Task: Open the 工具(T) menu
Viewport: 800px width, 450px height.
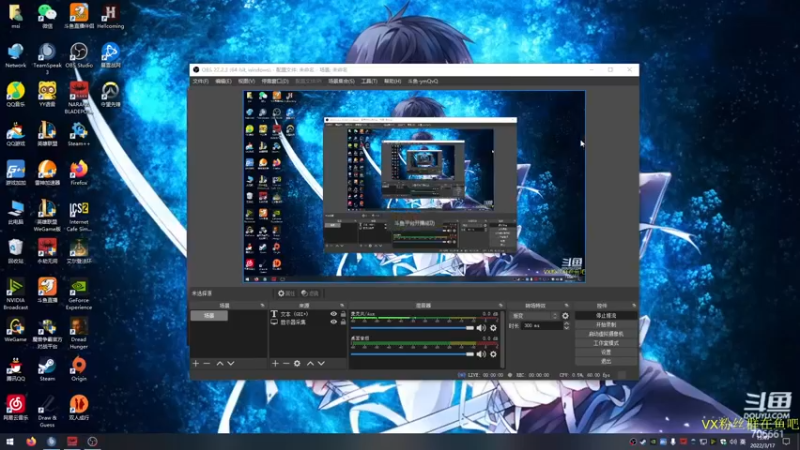Action: [x=369, y=81]
